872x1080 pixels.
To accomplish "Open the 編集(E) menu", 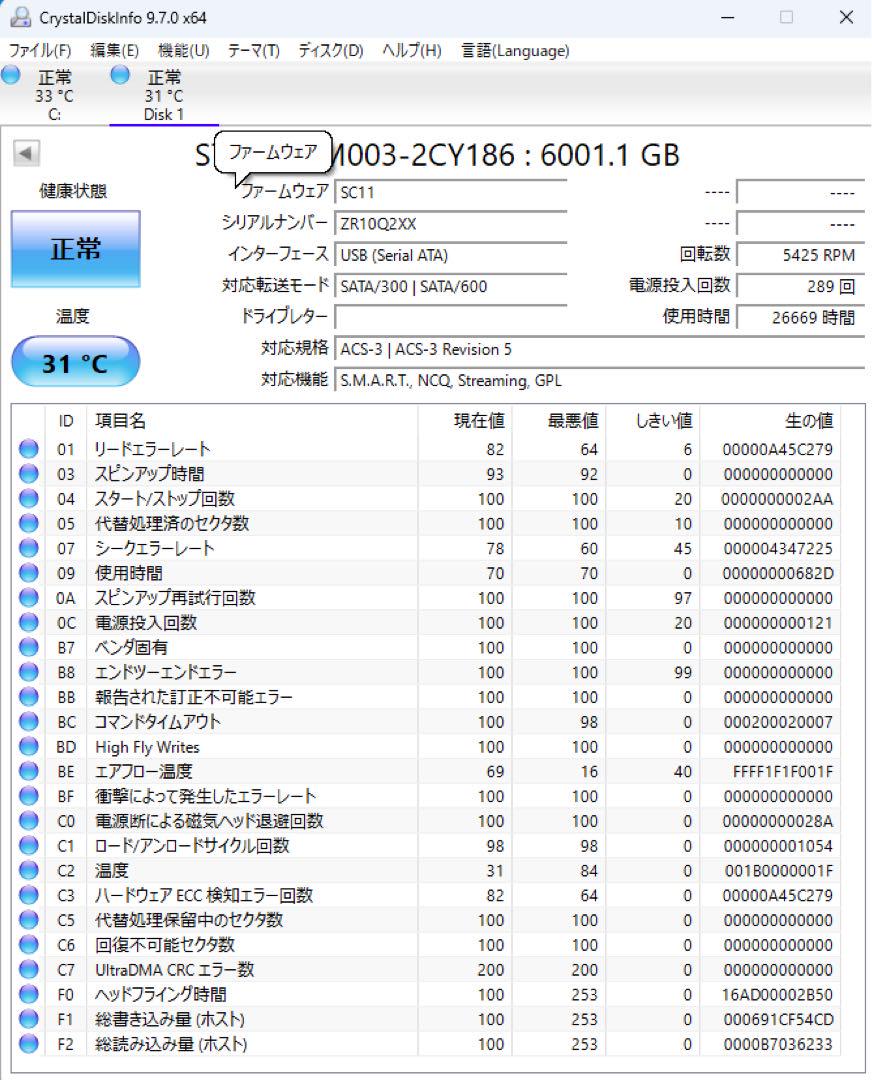I will [x=114, y=50].
